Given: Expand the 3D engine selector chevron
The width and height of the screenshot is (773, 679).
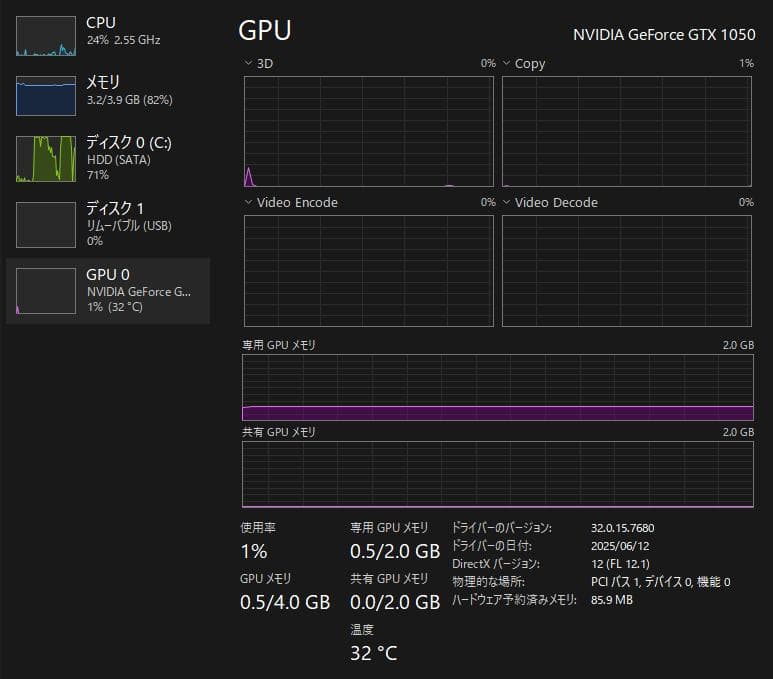Looking at the screenshot, I should [249, 64].
